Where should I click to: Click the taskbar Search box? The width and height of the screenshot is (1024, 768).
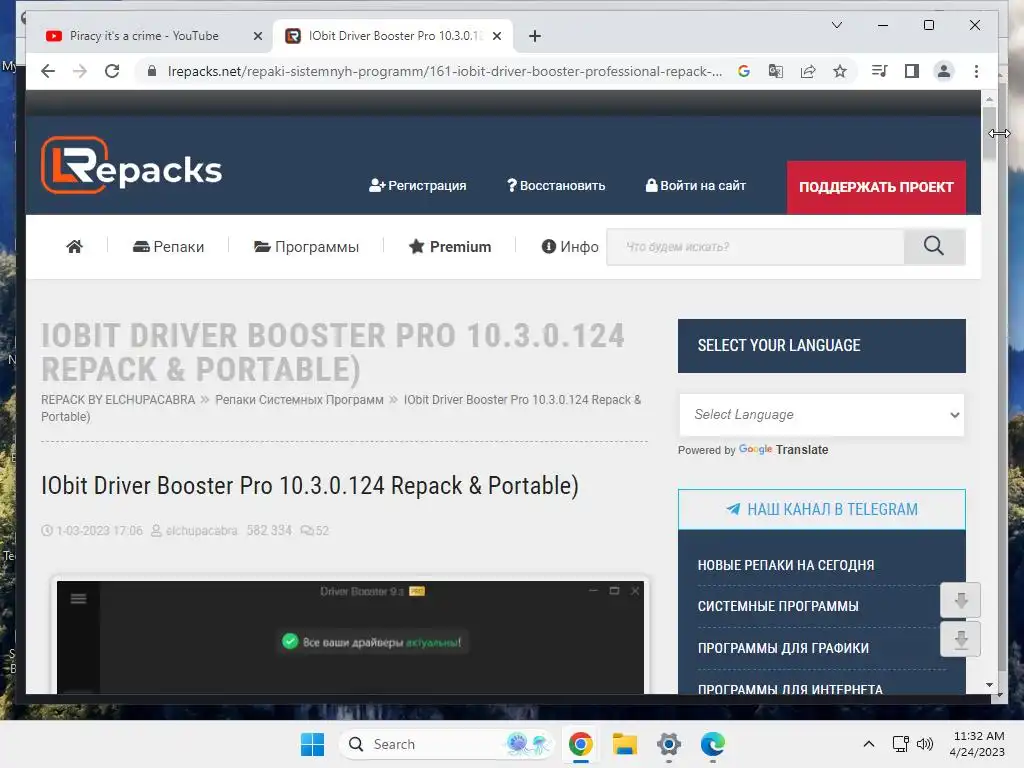click(446, 744)
